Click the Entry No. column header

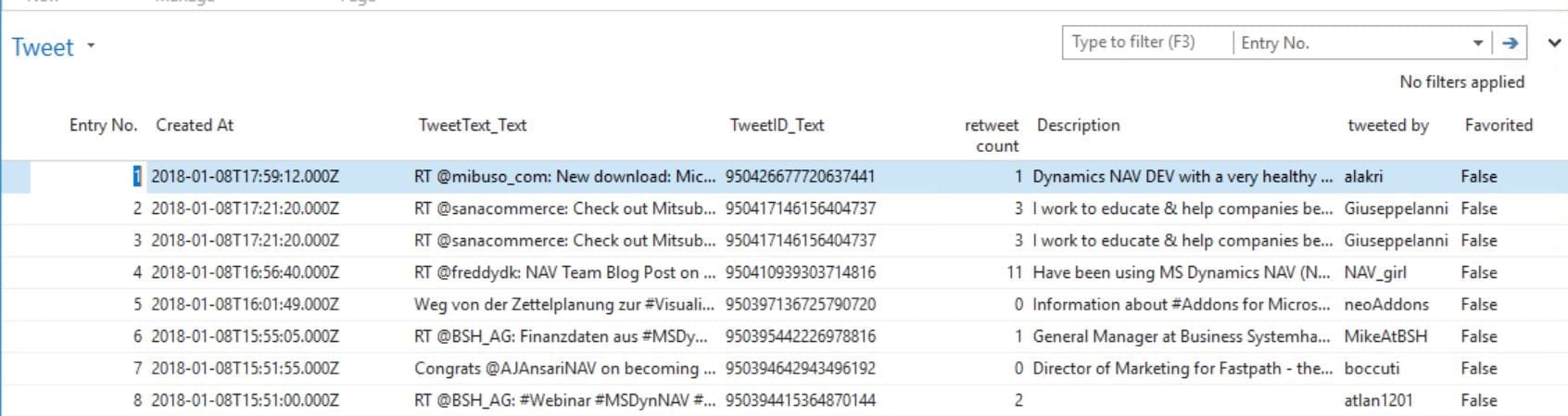[x=103, y=125]
